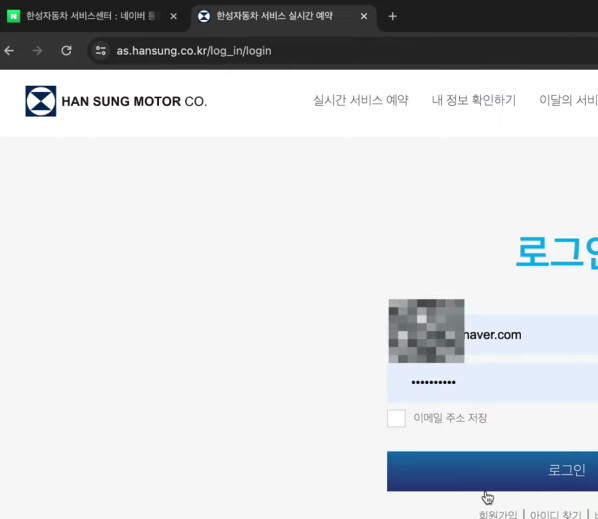The width and height of the screenshot is (598, 519).
Task: Enable the 이메일 주소 저장 checkbox
Action: click(x=396, y=418)
